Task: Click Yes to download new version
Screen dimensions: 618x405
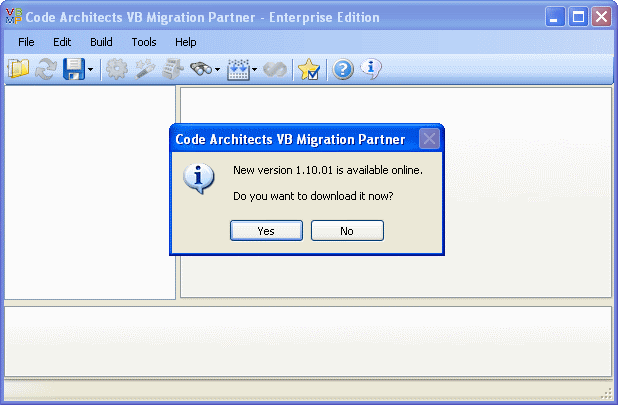Action: 266,230
